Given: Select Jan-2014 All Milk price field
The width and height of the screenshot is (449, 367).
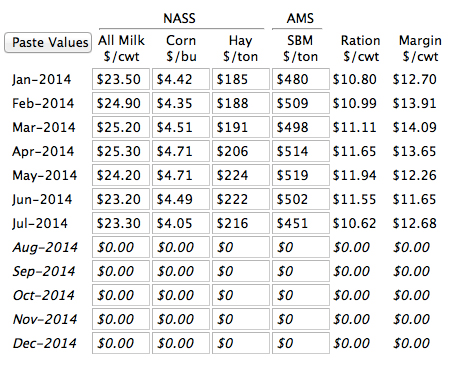Looking at the screenshot, I should [121, 79].
